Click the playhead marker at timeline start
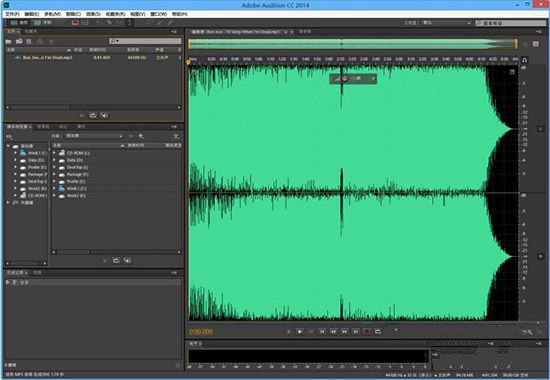 point(188,62)
